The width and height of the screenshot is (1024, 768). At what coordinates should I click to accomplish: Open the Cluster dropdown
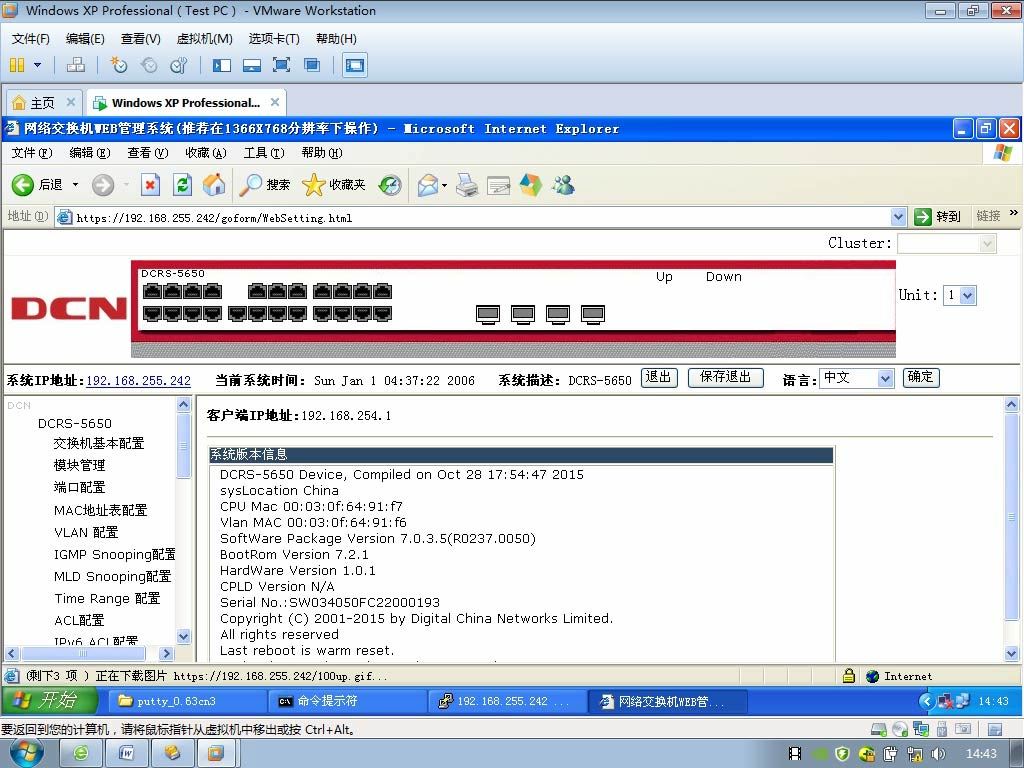(x=947, y=244)
